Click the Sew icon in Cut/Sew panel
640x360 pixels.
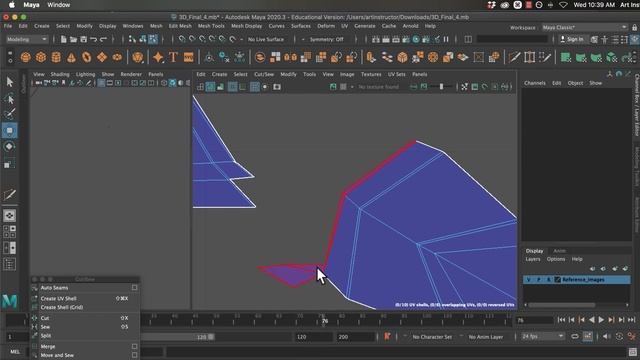pos(34,327)
